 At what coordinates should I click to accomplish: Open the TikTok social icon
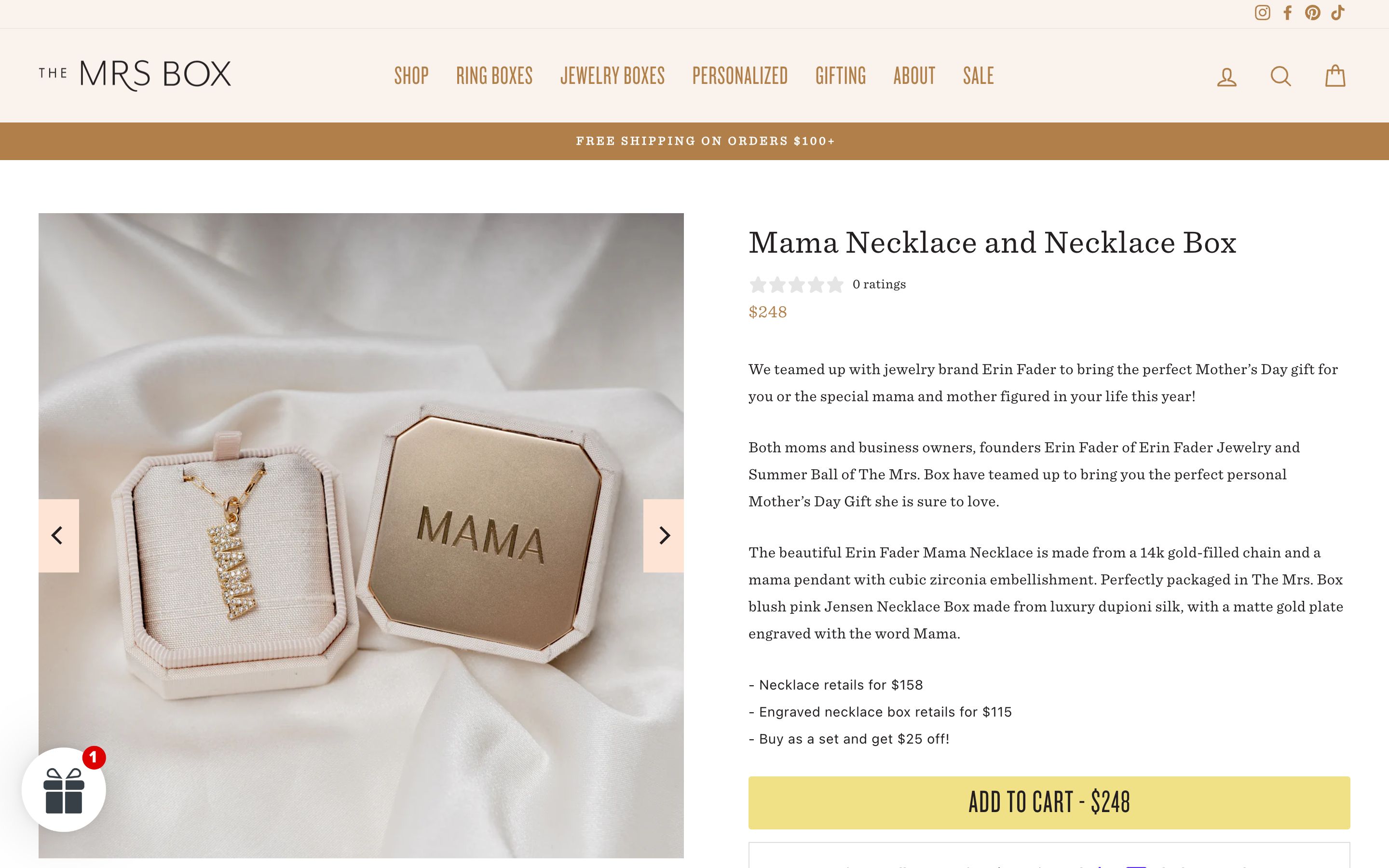tap(1337, 12)
